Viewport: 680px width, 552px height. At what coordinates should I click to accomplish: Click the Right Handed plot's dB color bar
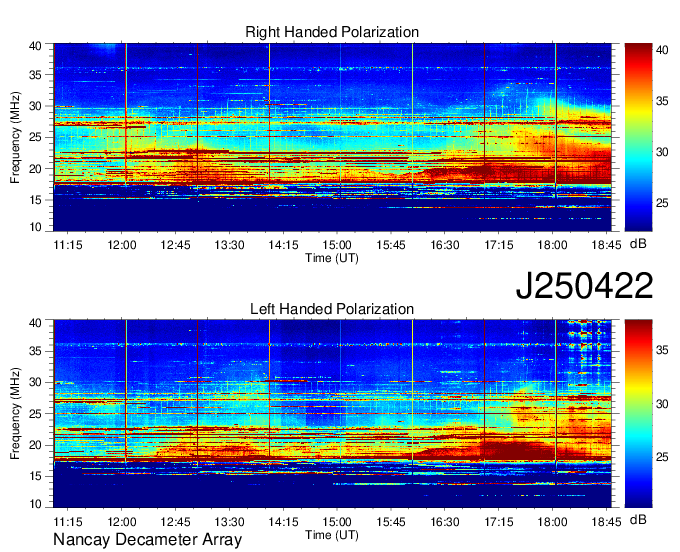point(638,137)
